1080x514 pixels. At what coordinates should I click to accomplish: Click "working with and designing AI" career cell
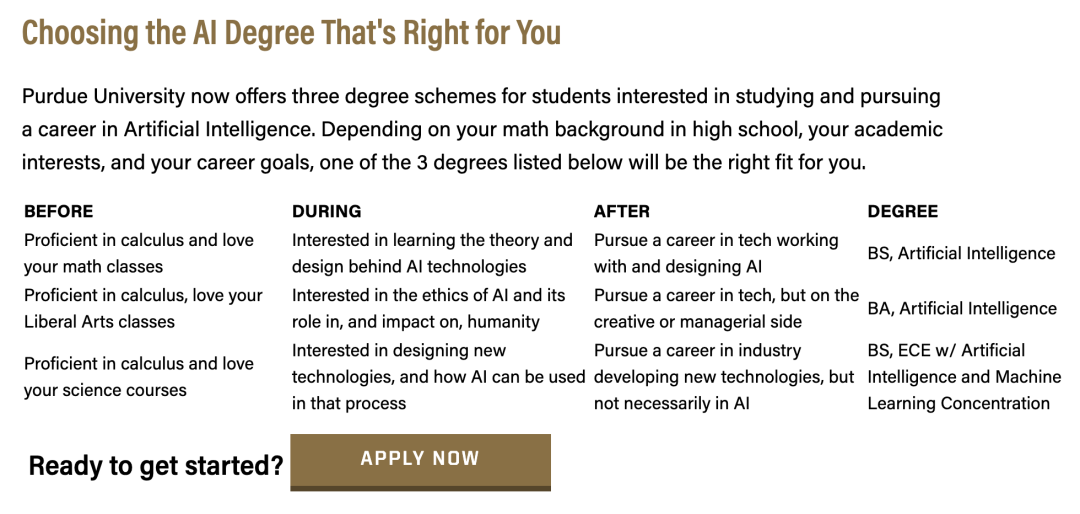coord(716,253)
